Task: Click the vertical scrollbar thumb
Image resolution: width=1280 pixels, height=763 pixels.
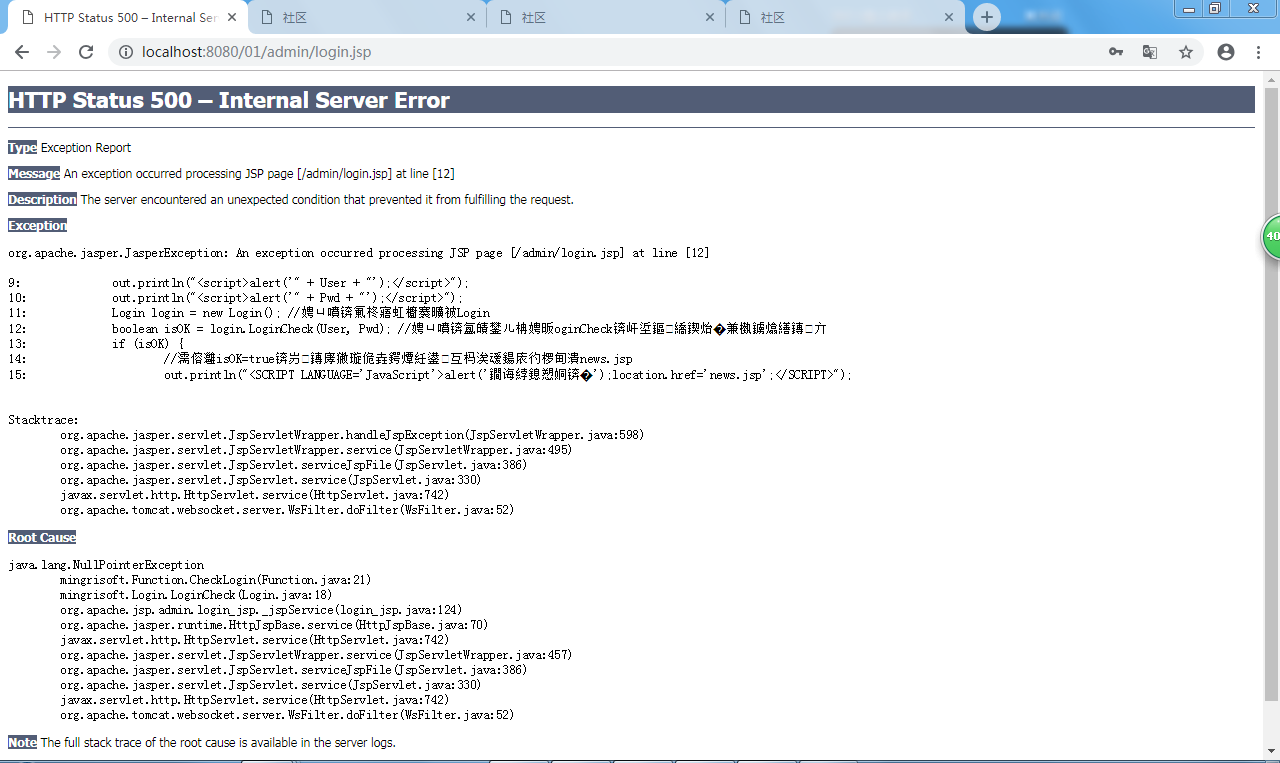Action: (1272, 395)
